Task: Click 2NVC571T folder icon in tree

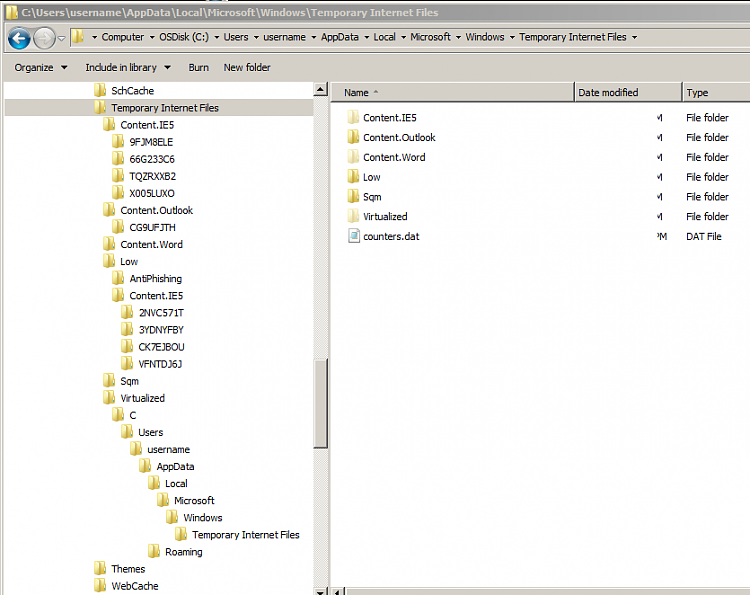Action: tap(127, 312)
